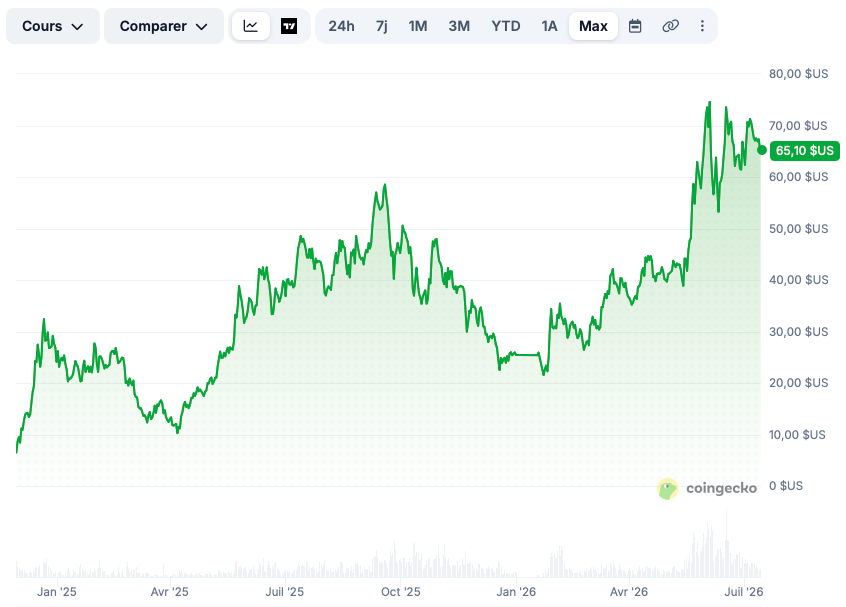Open the calendar date range picker
Viewport: 846px width, 607px height.
(x=635, y=26)
